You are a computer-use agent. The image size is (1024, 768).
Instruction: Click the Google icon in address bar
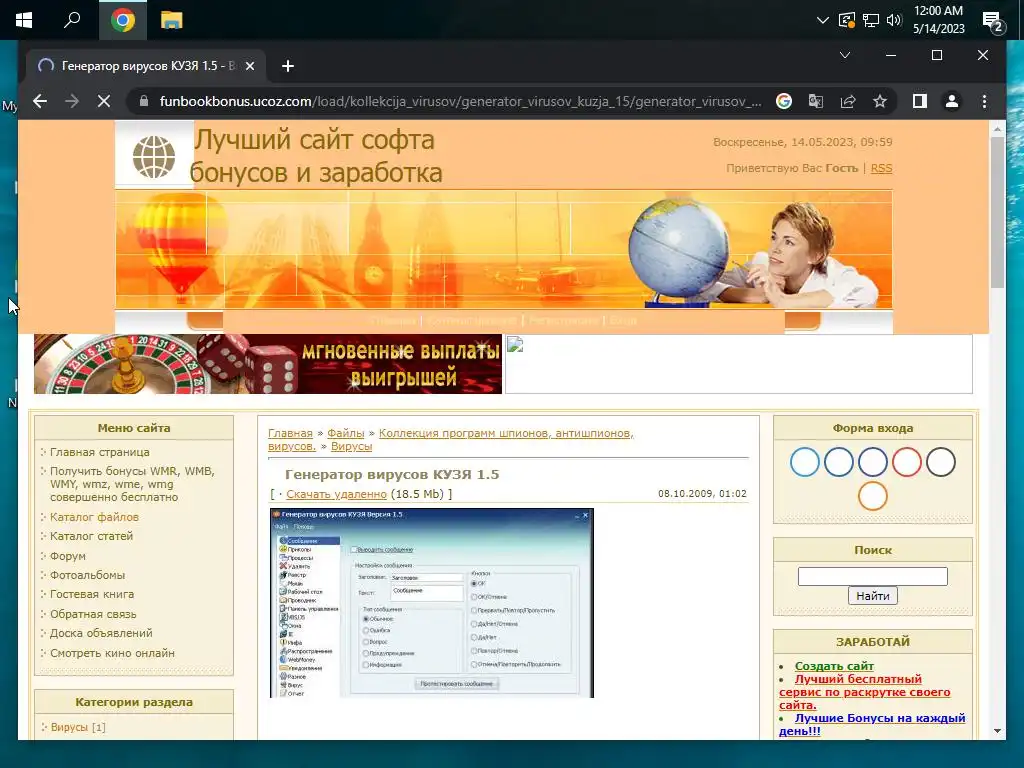point(784,101)
